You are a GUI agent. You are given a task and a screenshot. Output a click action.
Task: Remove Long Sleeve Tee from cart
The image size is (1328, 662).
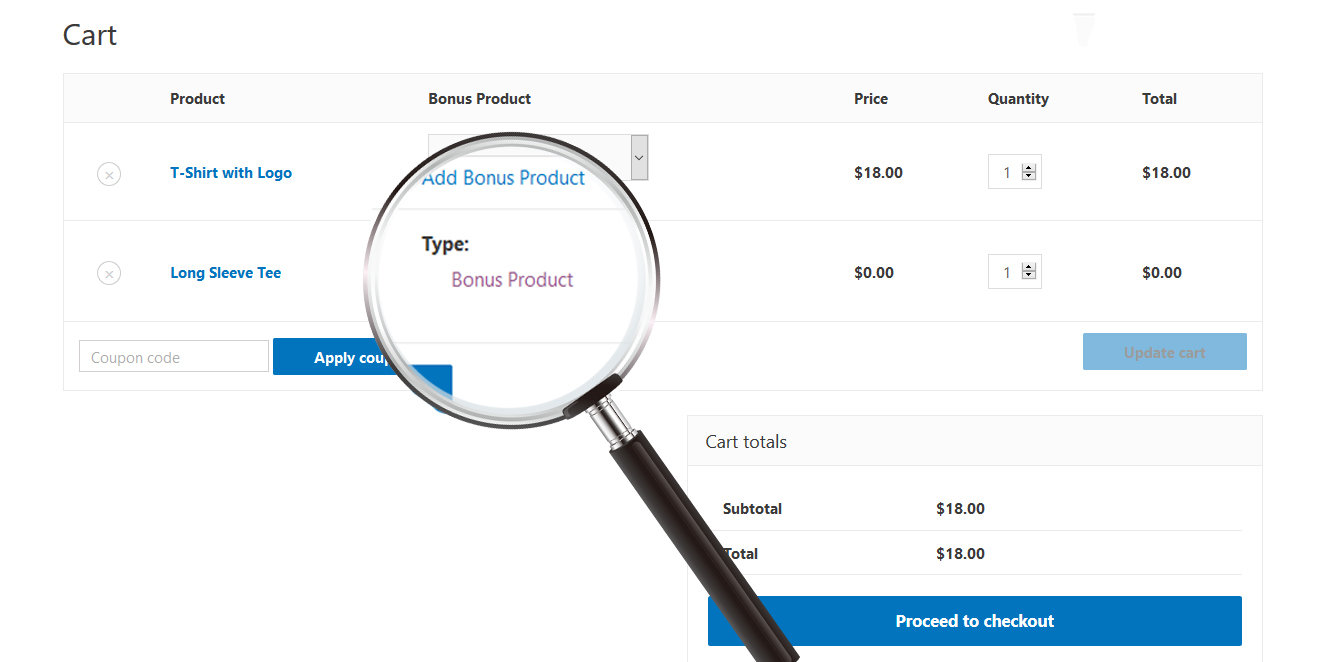(x=109, y=273)
